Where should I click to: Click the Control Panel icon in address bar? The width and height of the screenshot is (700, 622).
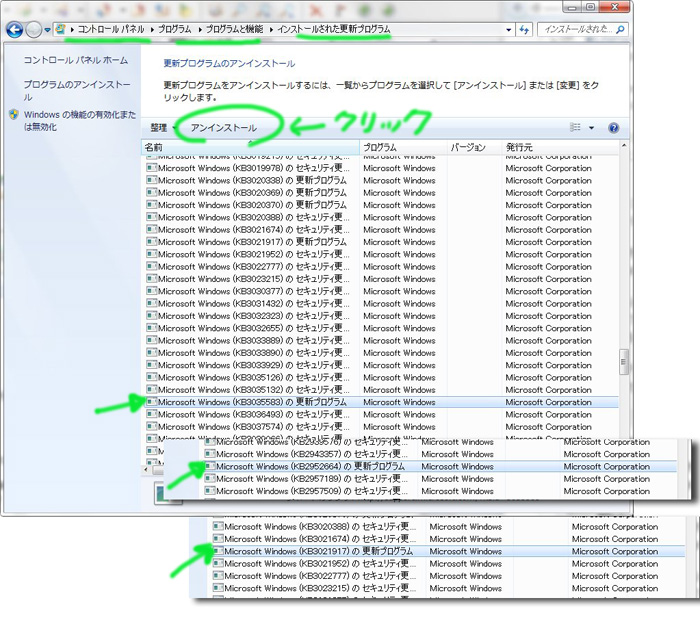[62, 30]
